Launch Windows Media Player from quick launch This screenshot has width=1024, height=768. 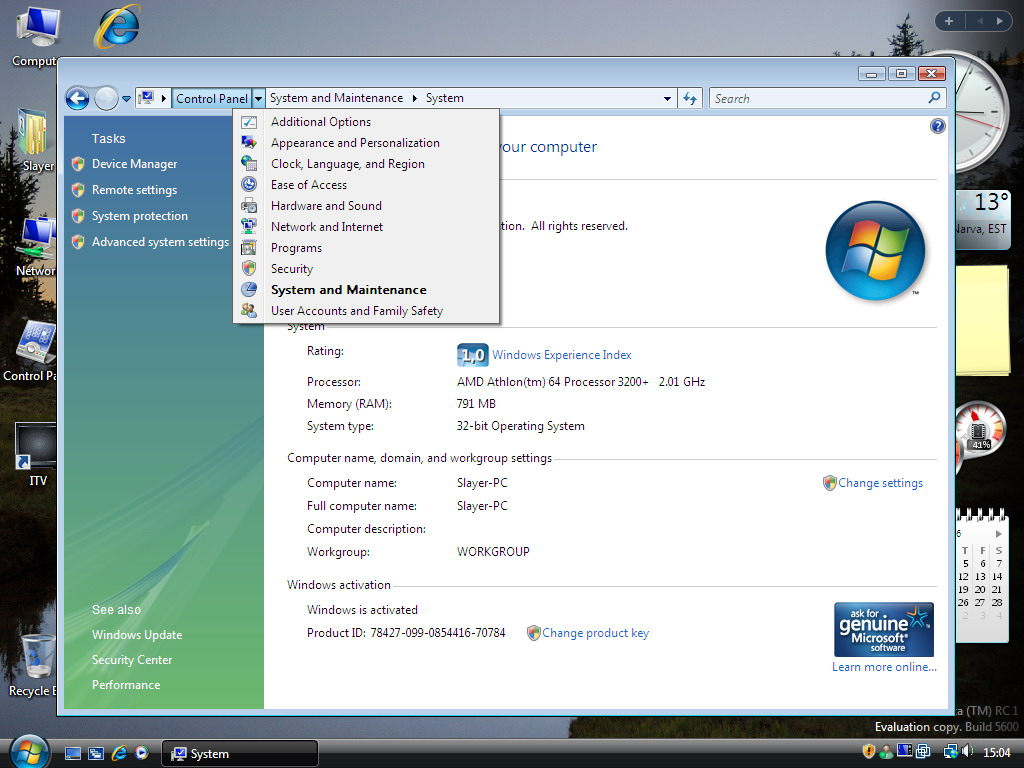click(142, 753)
